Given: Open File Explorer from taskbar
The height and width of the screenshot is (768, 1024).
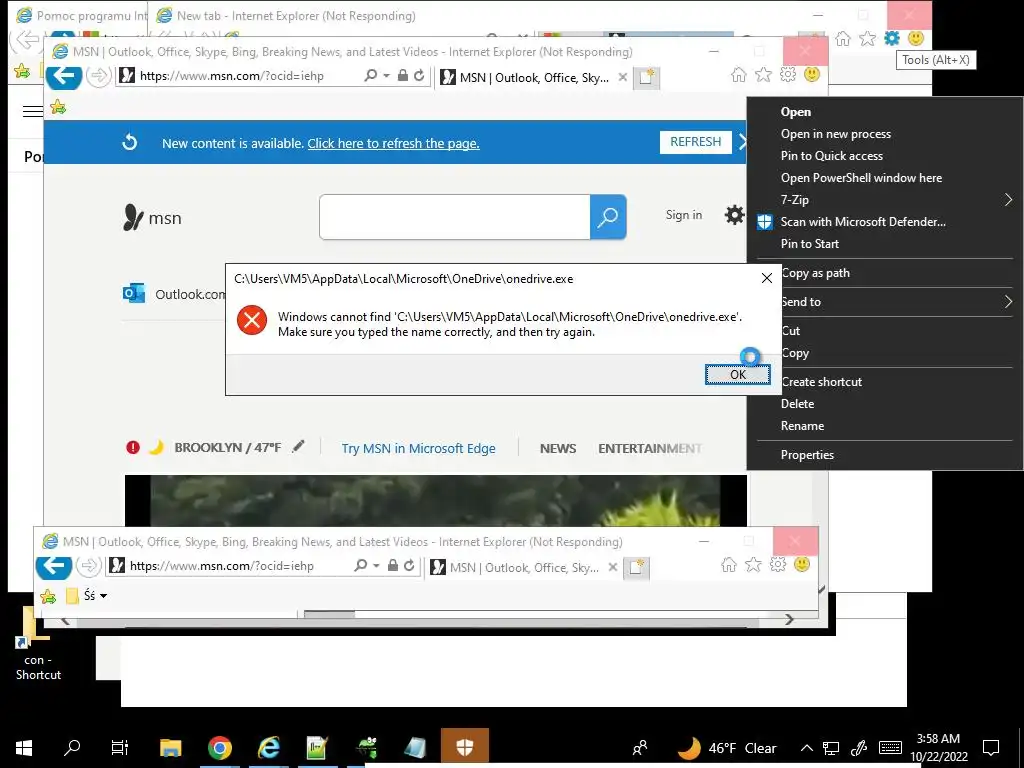Looking at the screenshot, I should point(170,748).
